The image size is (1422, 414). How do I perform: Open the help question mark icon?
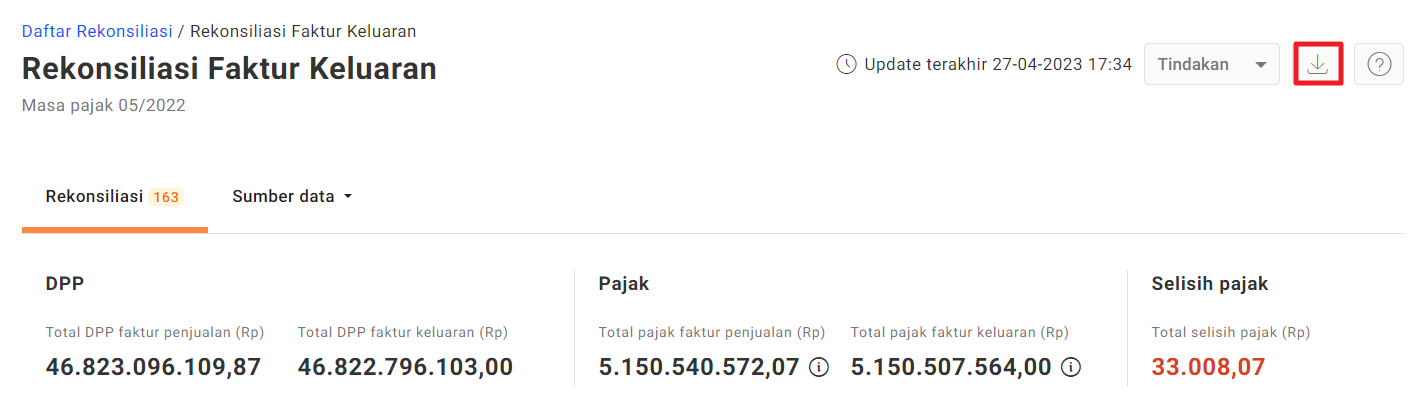(x=1379, y=64)
